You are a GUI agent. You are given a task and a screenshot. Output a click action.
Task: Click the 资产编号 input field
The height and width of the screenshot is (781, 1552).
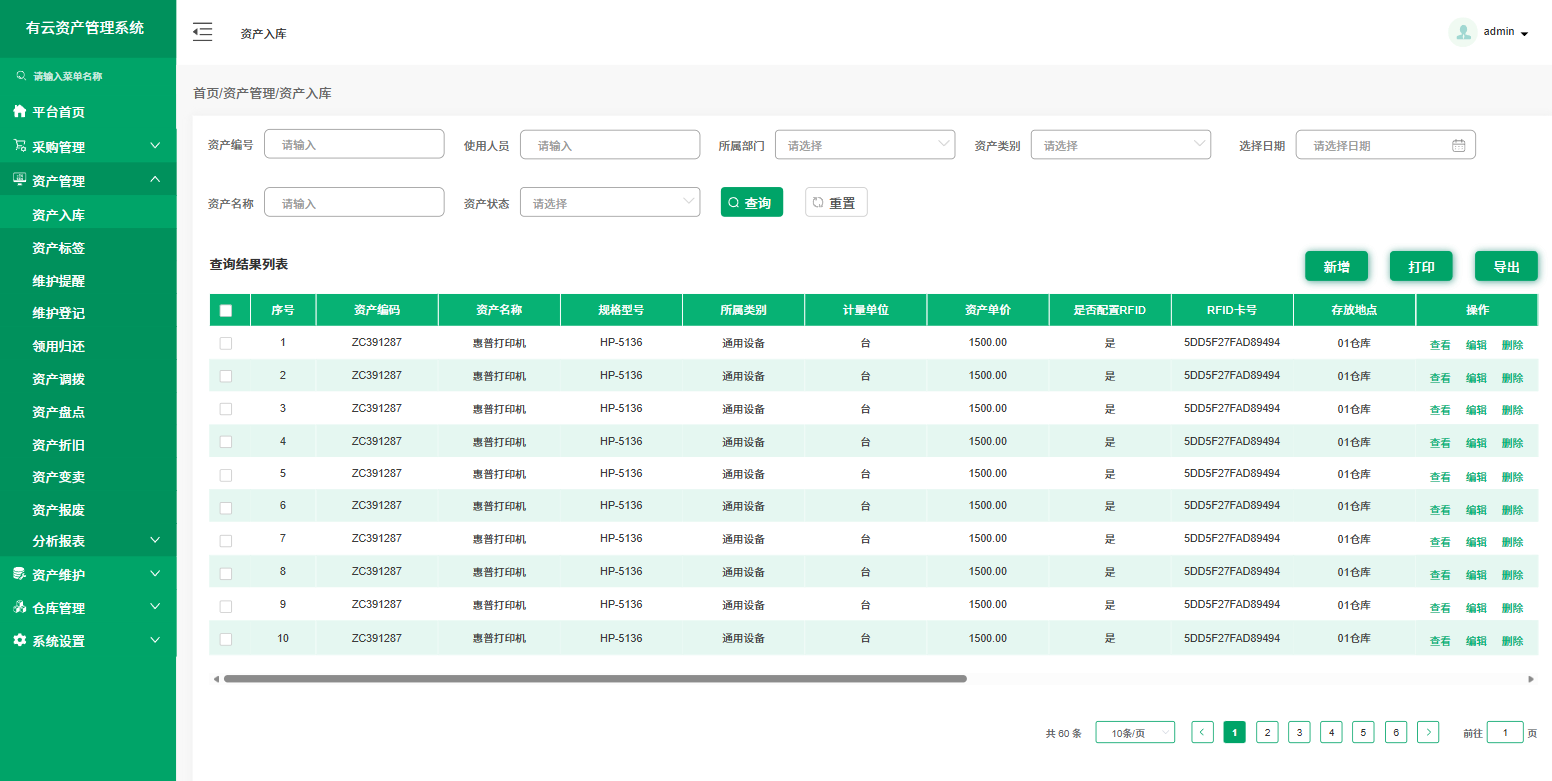coord(354,145)
